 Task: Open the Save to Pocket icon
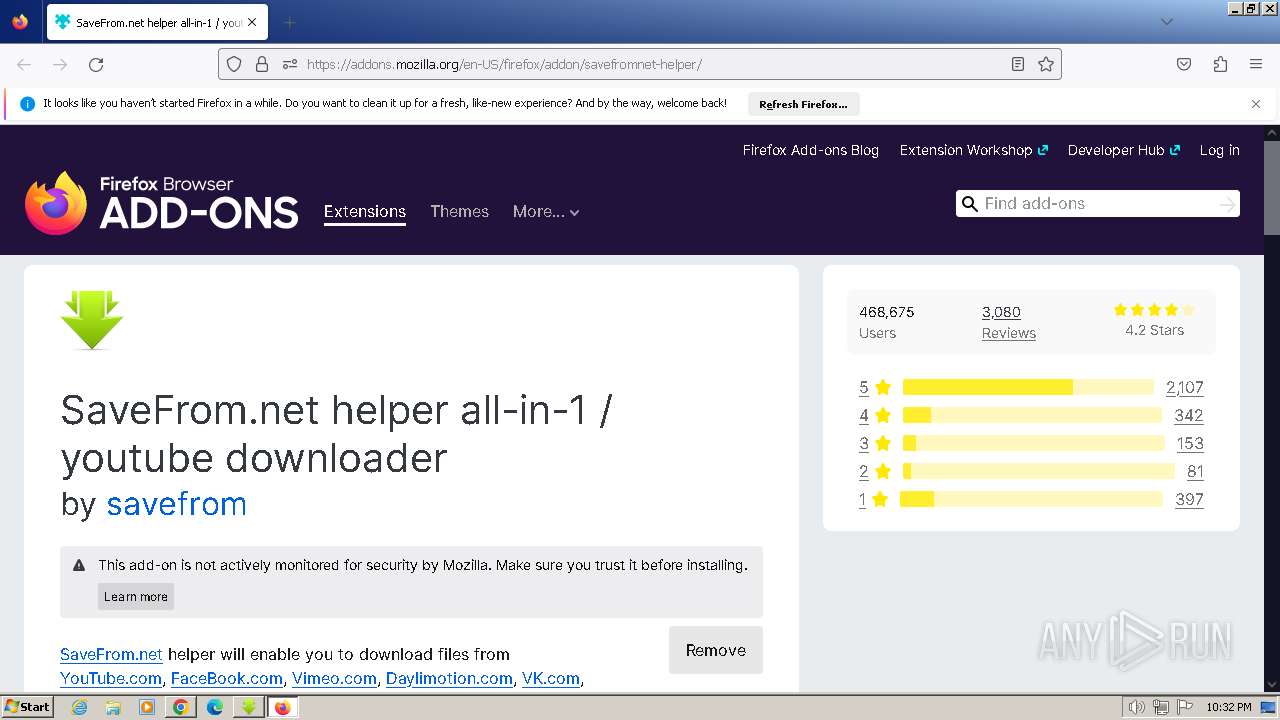[x=1184, y=64]
